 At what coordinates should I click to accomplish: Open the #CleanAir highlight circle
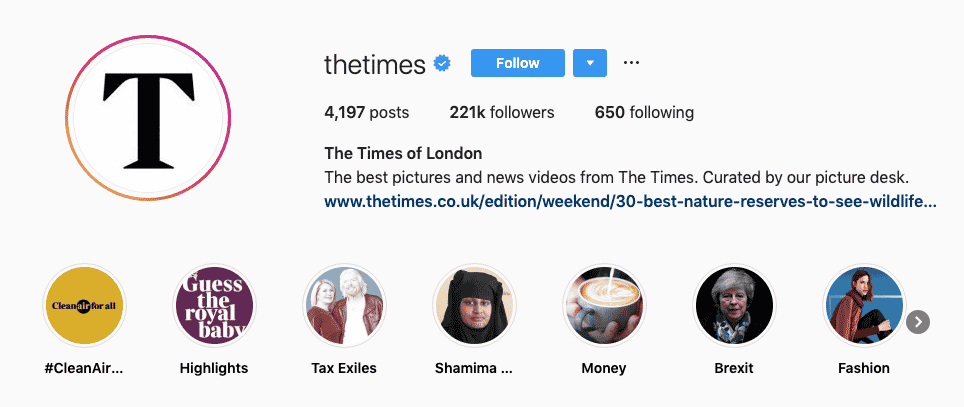point(84,306)
